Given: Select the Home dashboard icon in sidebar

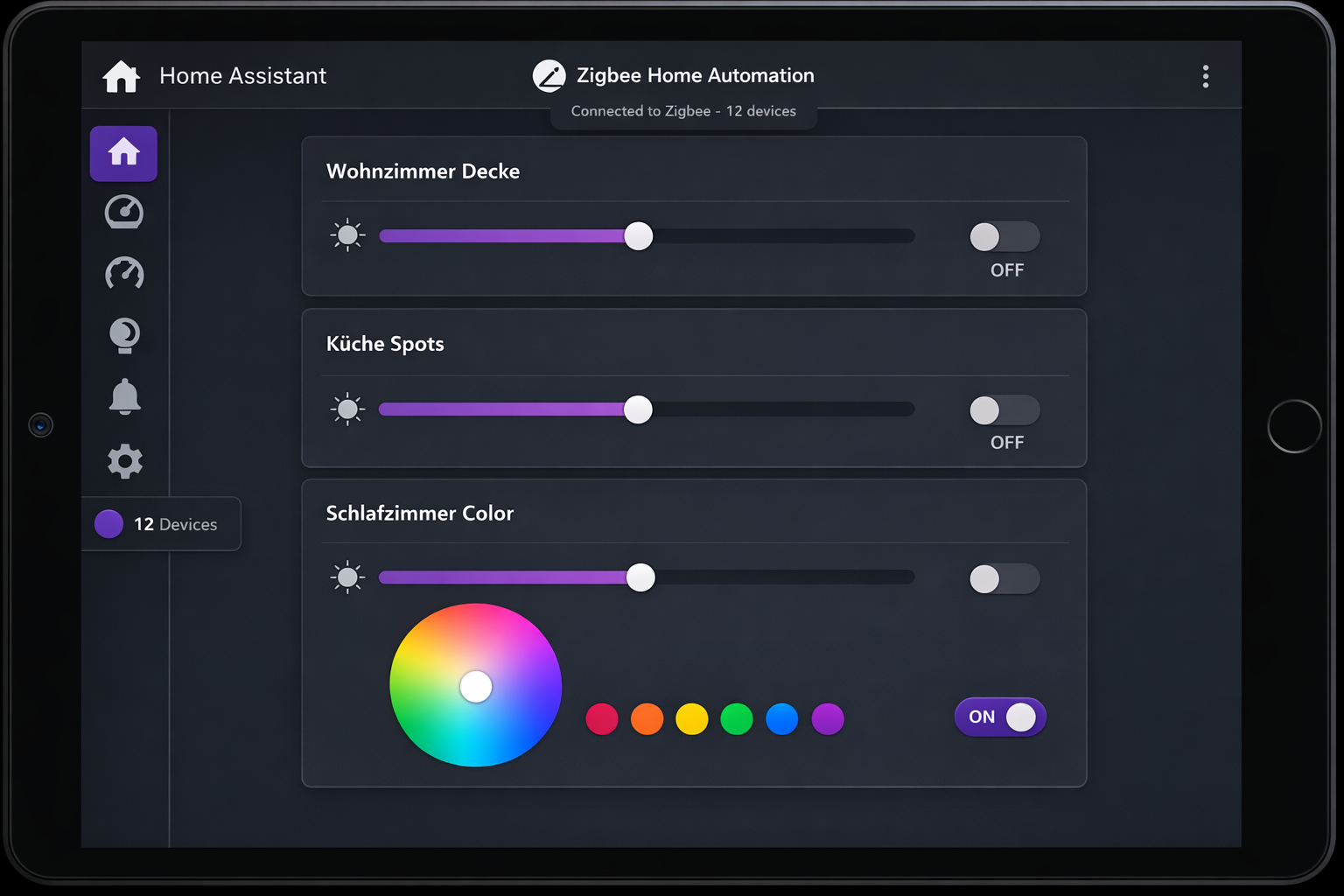Looking at the screenshot, I should tap(123, 153).
